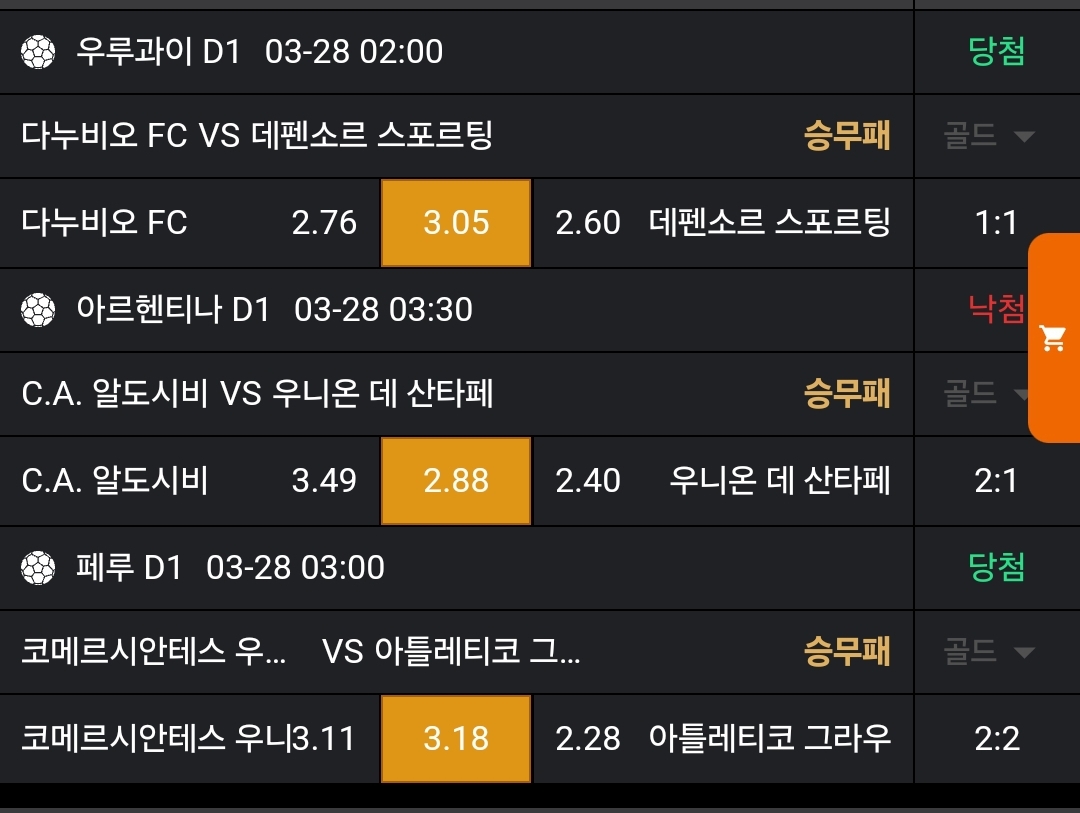Pick 아틀레티코 그라우 away win at 2.28
The width and height of the screenshot is (1080, 813).
(x=722, y=739)
